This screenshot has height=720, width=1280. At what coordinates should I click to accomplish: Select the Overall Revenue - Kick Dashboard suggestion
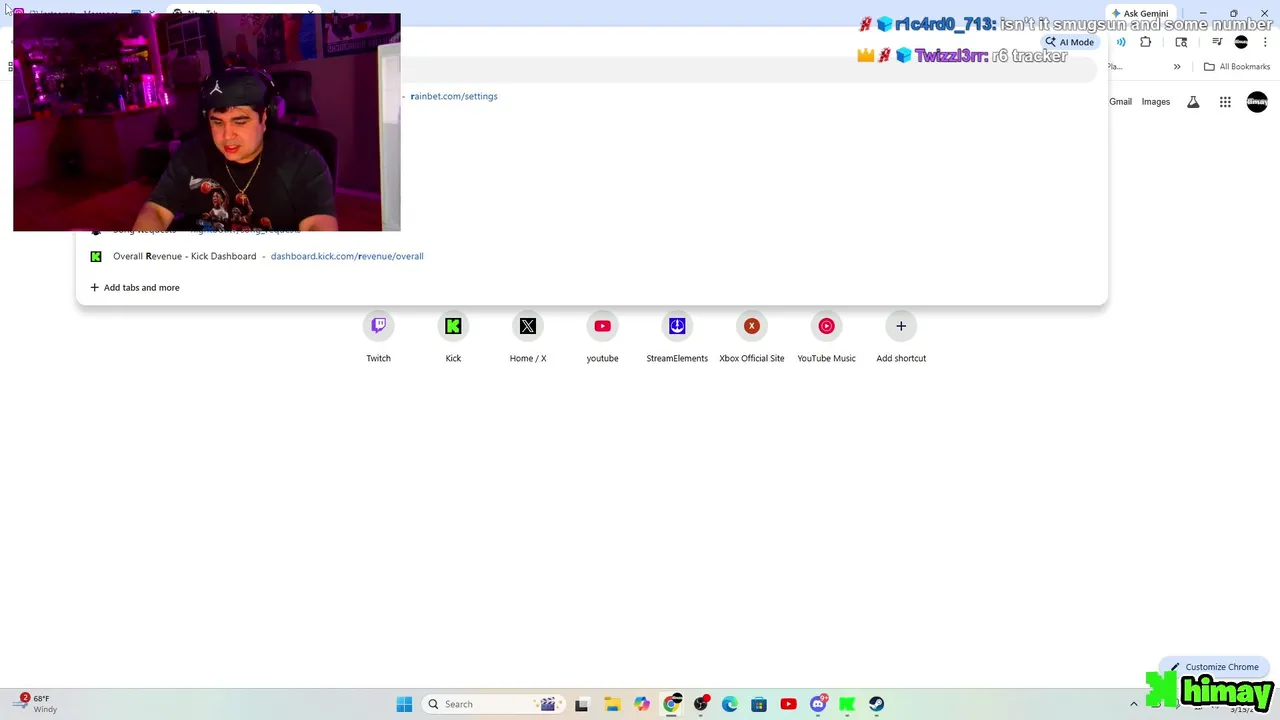point(592,256)
